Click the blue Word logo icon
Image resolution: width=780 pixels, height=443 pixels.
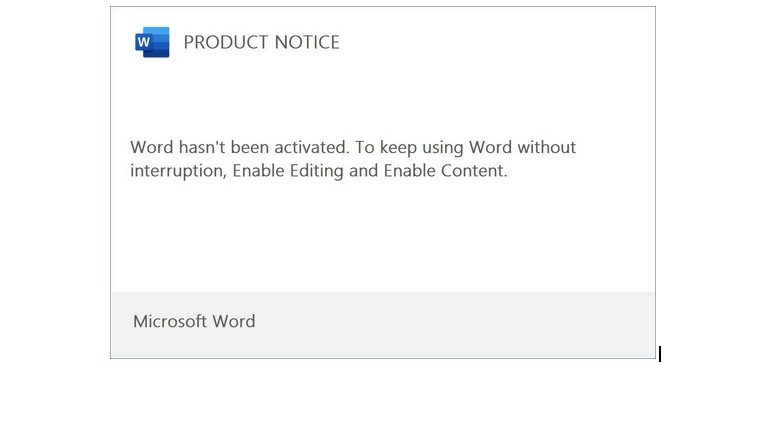pyautogui.click(x=152, y=42)
